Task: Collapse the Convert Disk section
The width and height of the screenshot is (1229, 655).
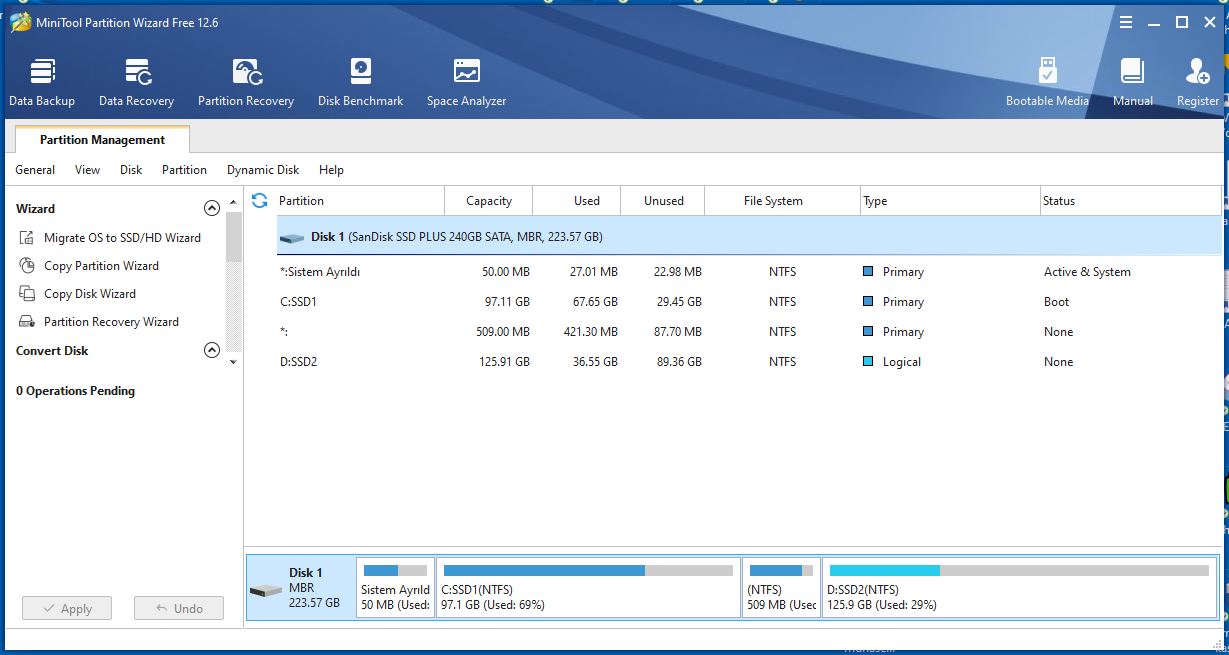Action: point(211,351)
